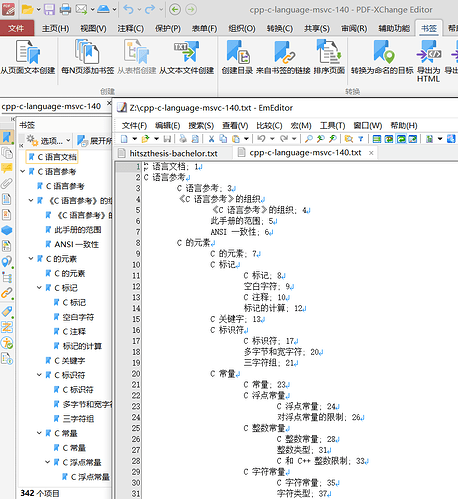The image size is (458, 499).
Task: Open 选项 dropdown in bookmarks pane
Action: (49, 141)
